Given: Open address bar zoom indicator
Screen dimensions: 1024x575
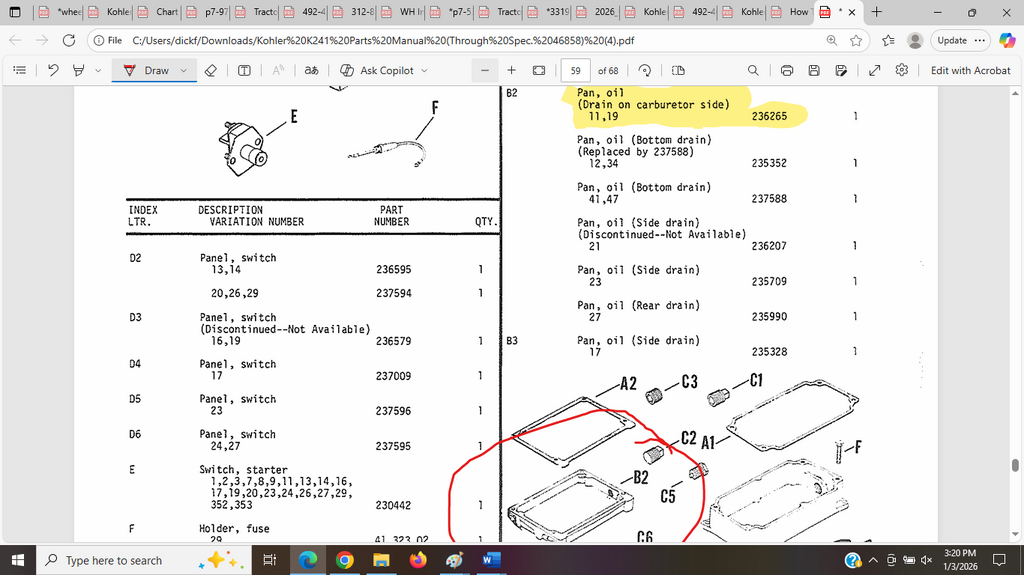Looking at the screenshot, I should [832, 41].
